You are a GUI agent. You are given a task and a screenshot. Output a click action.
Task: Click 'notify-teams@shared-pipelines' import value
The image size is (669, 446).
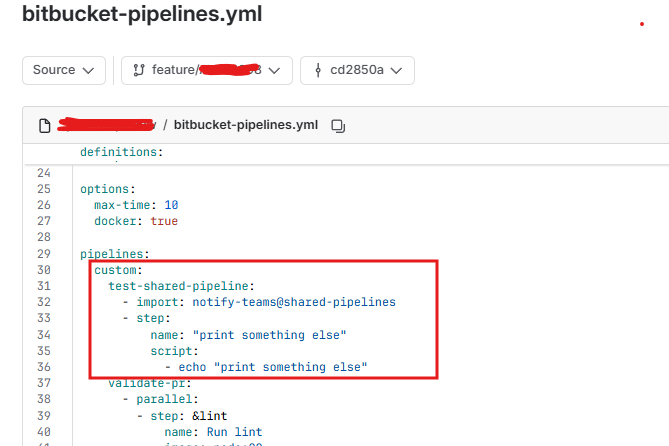(294, 302)
